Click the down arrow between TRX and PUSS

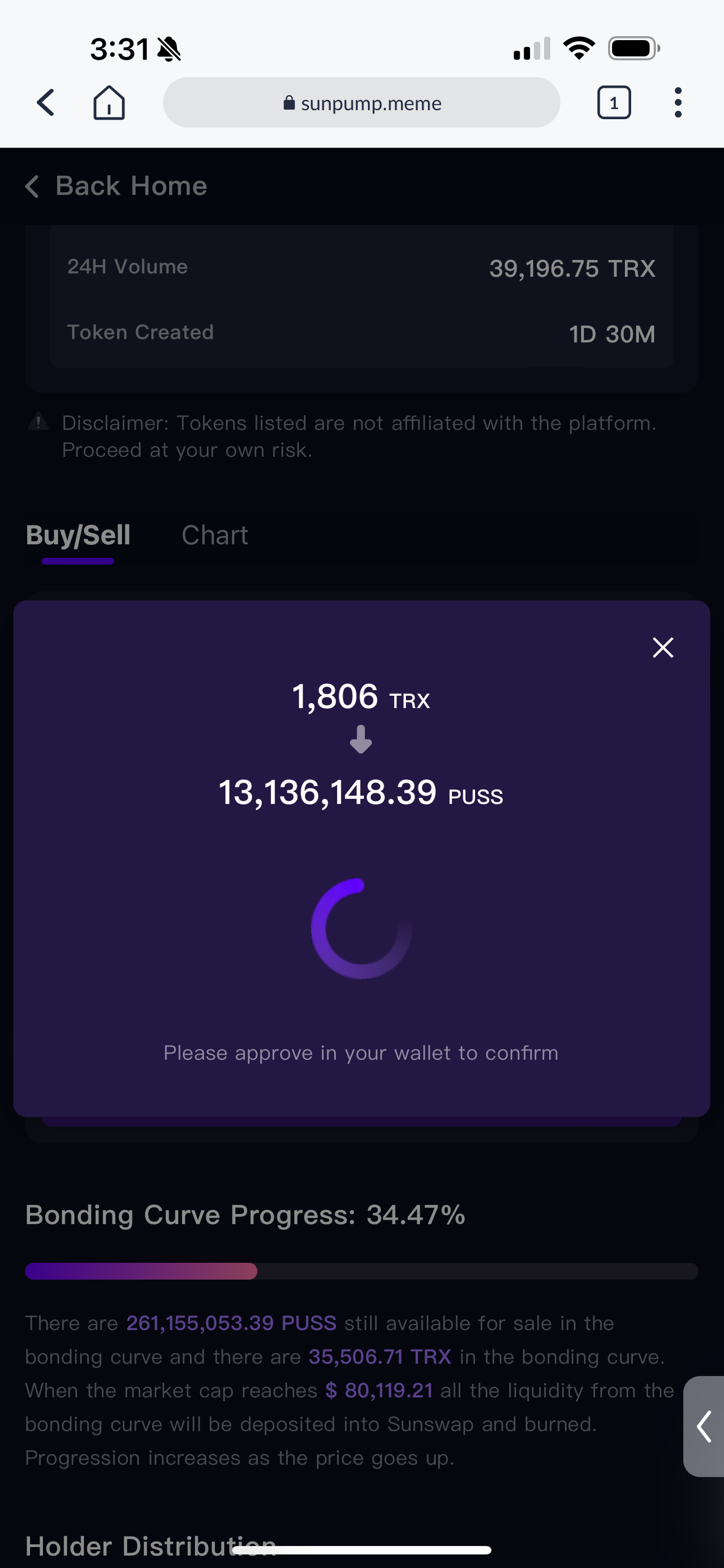[x=360, y=739]
